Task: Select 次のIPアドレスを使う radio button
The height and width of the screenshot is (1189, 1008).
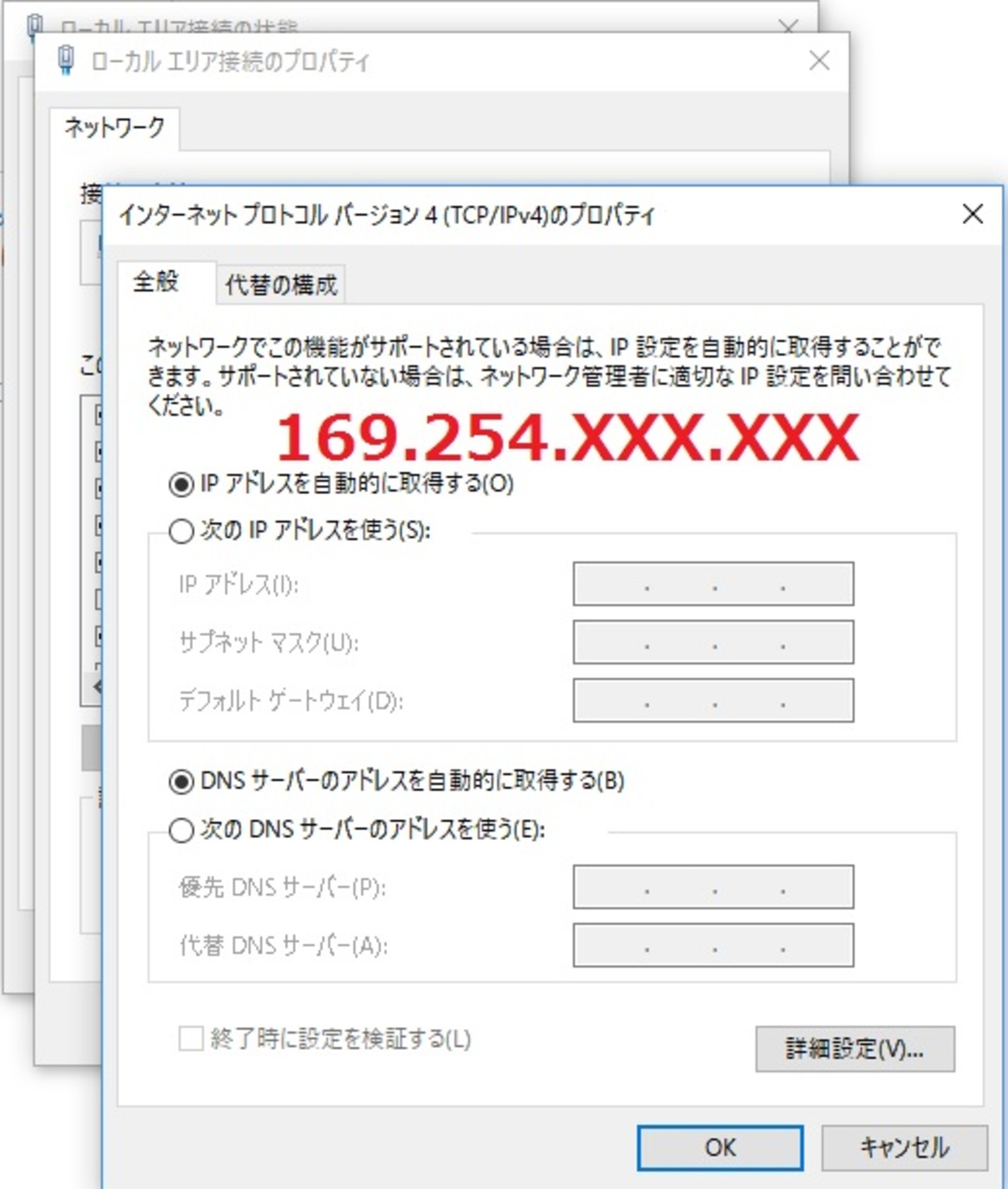Action: [x=181, y=531]
